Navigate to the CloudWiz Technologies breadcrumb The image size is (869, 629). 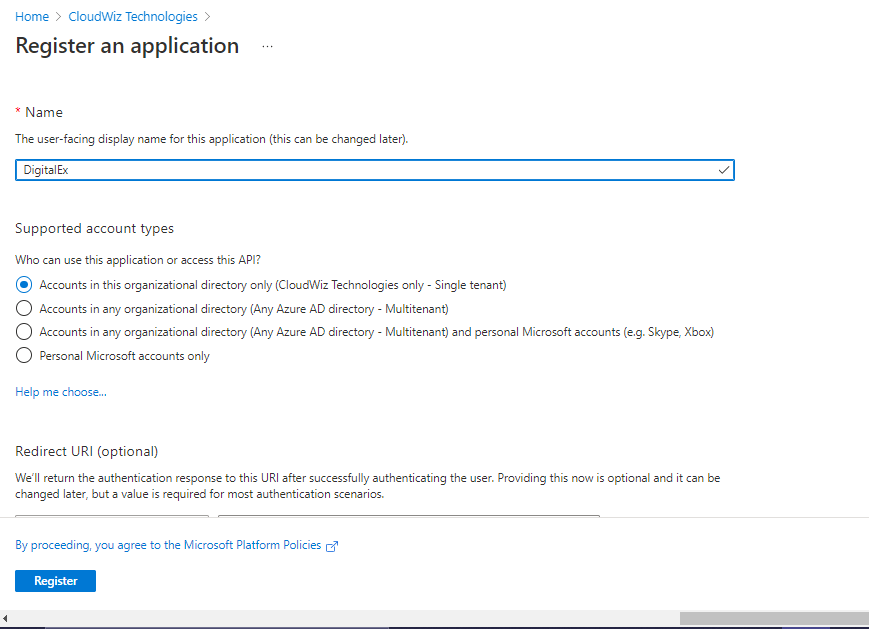tap(133, 17)
